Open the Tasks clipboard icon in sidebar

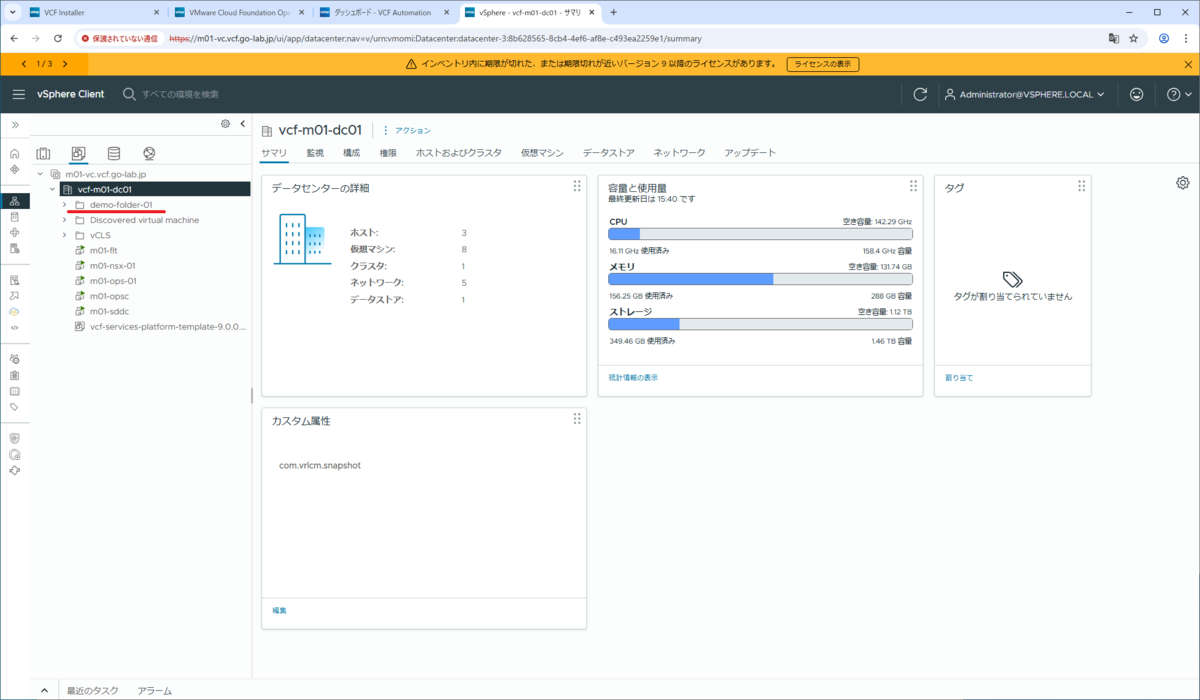[x=15, y=375]
